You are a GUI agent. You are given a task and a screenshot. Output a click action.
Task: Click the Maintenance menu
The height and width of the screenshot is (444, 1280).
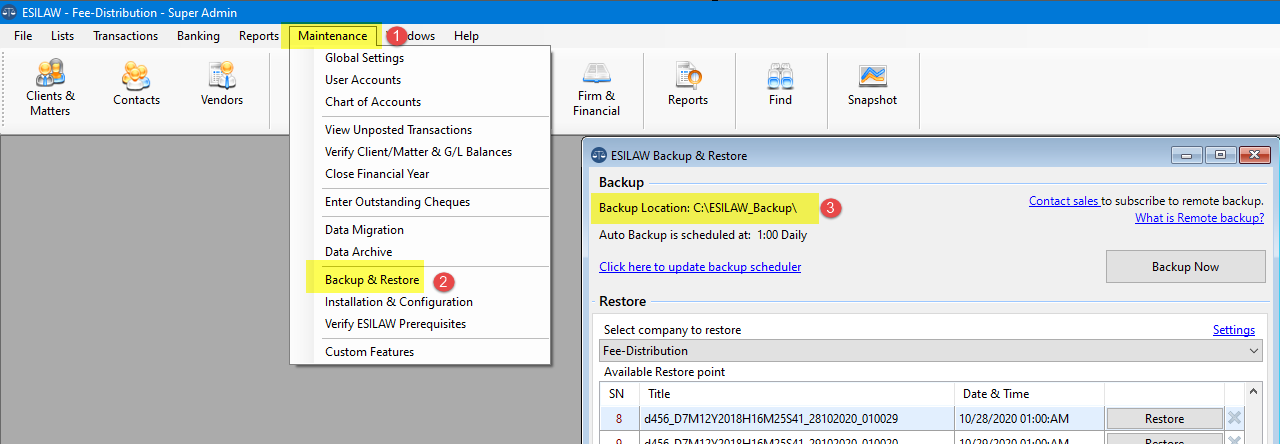click(333, 36)
